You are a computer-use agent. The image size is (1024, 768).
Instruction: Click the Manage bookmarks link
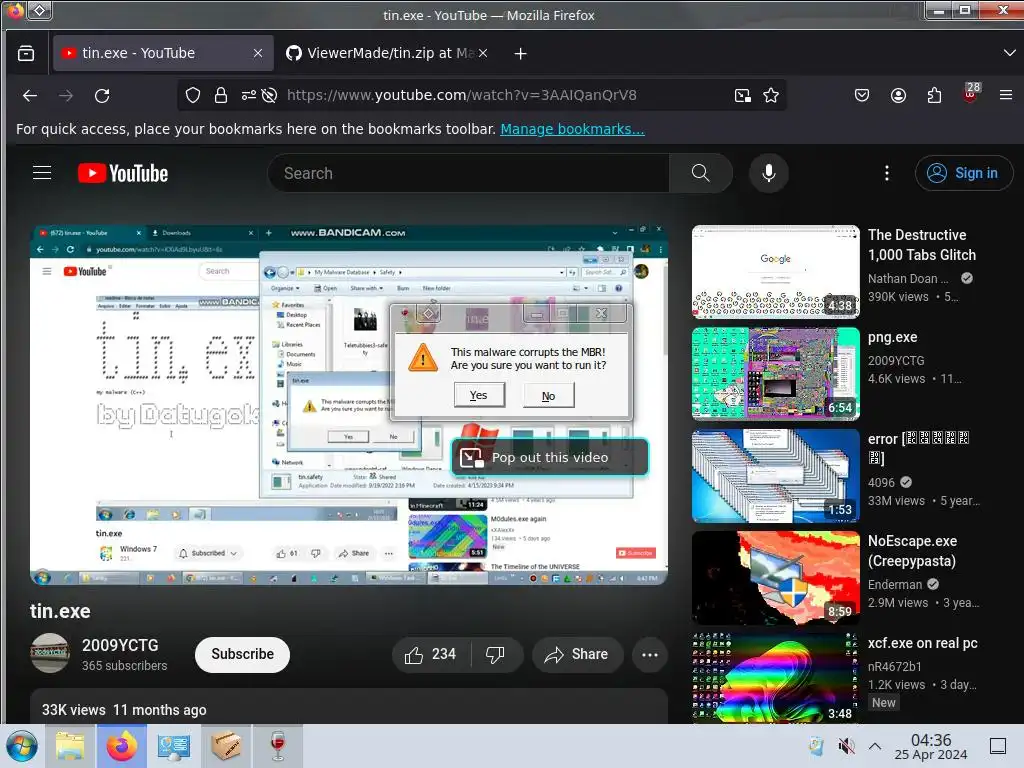pyautogui.click(x=572, y=129)
